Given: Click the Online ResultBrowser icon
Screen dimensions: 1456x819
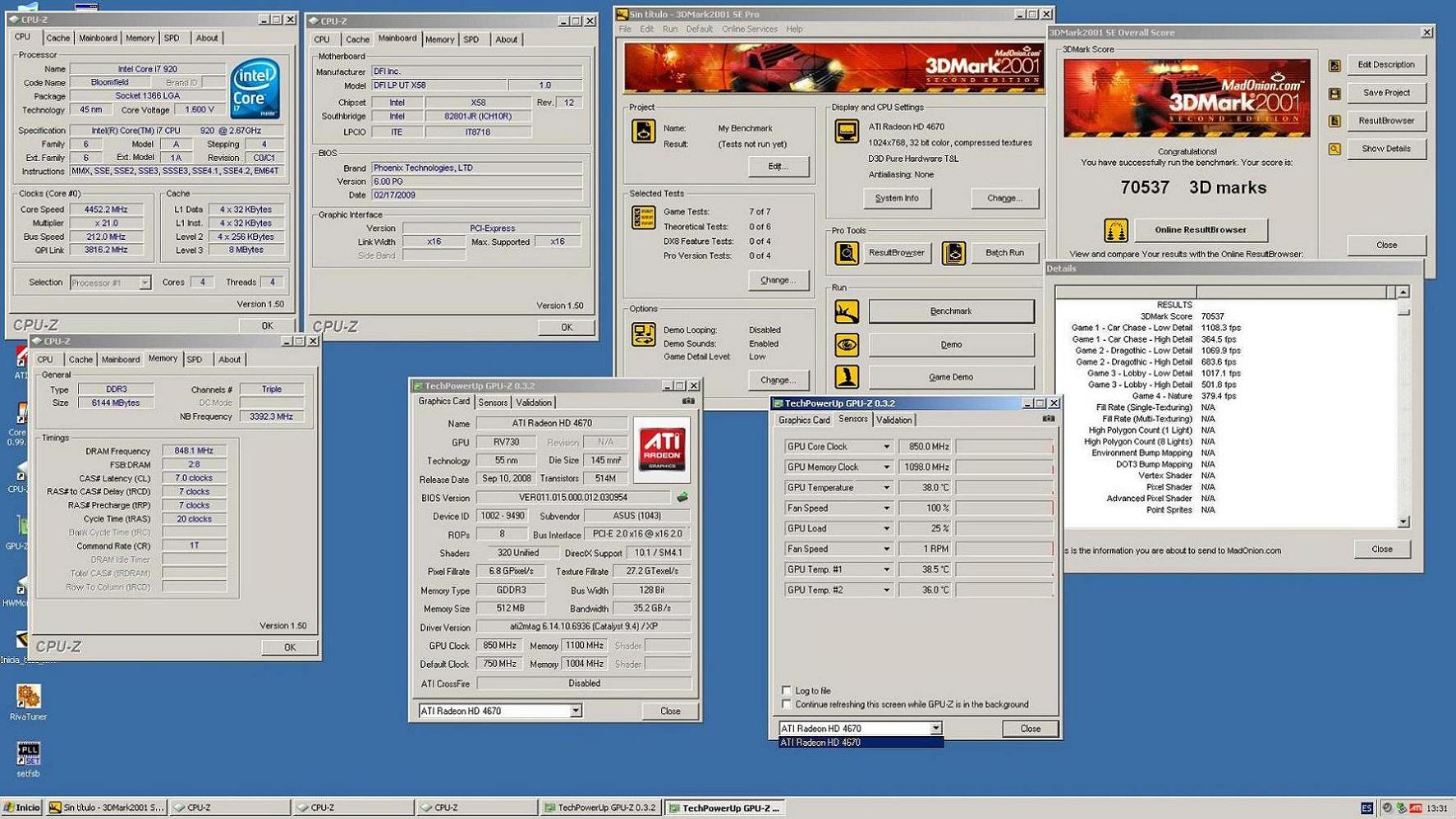Looking at the screenshot, I should pos(1115,231).
